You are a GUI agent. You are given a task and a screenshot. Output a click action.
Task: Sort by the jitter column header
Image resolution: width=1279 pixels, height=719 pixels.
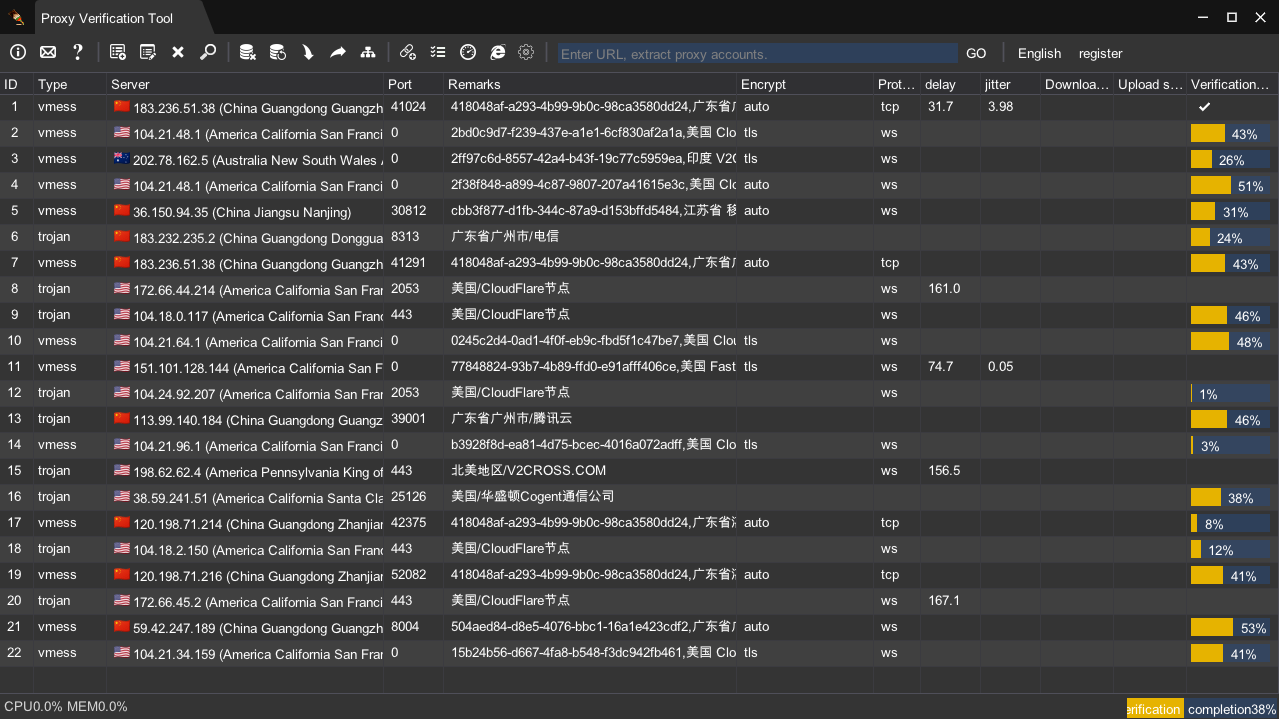[1011, 84]
